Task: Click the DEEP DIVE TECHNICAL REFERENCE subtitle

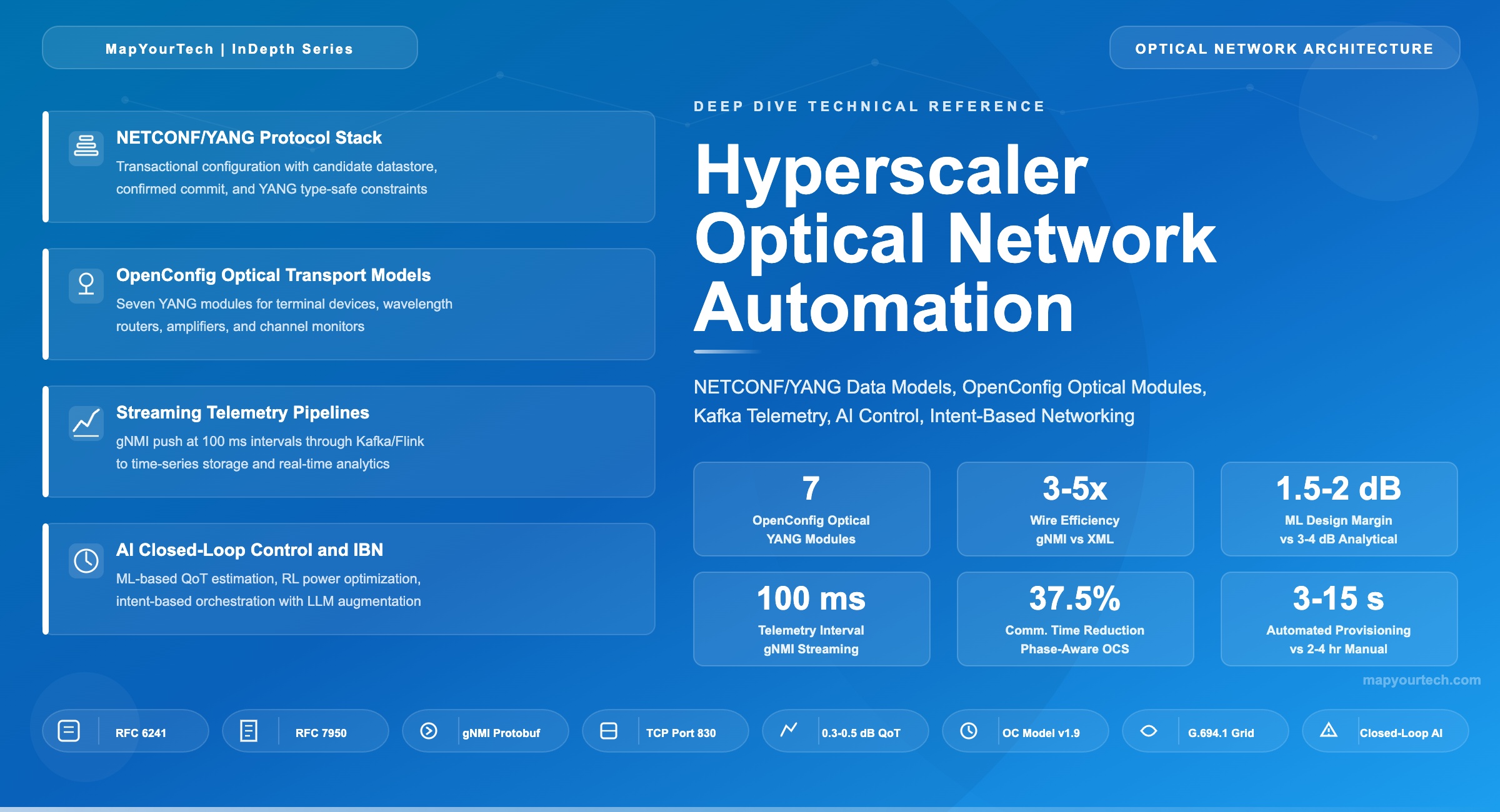Action: (x=869, y=106)
